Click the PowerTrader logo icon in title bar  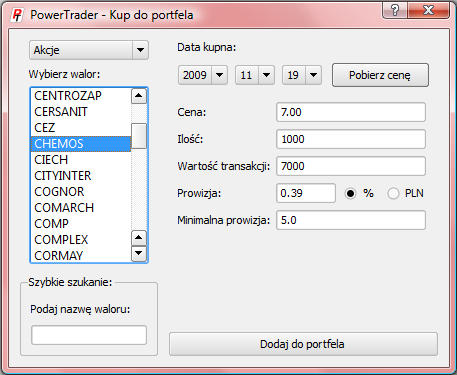tap(17, 15)
